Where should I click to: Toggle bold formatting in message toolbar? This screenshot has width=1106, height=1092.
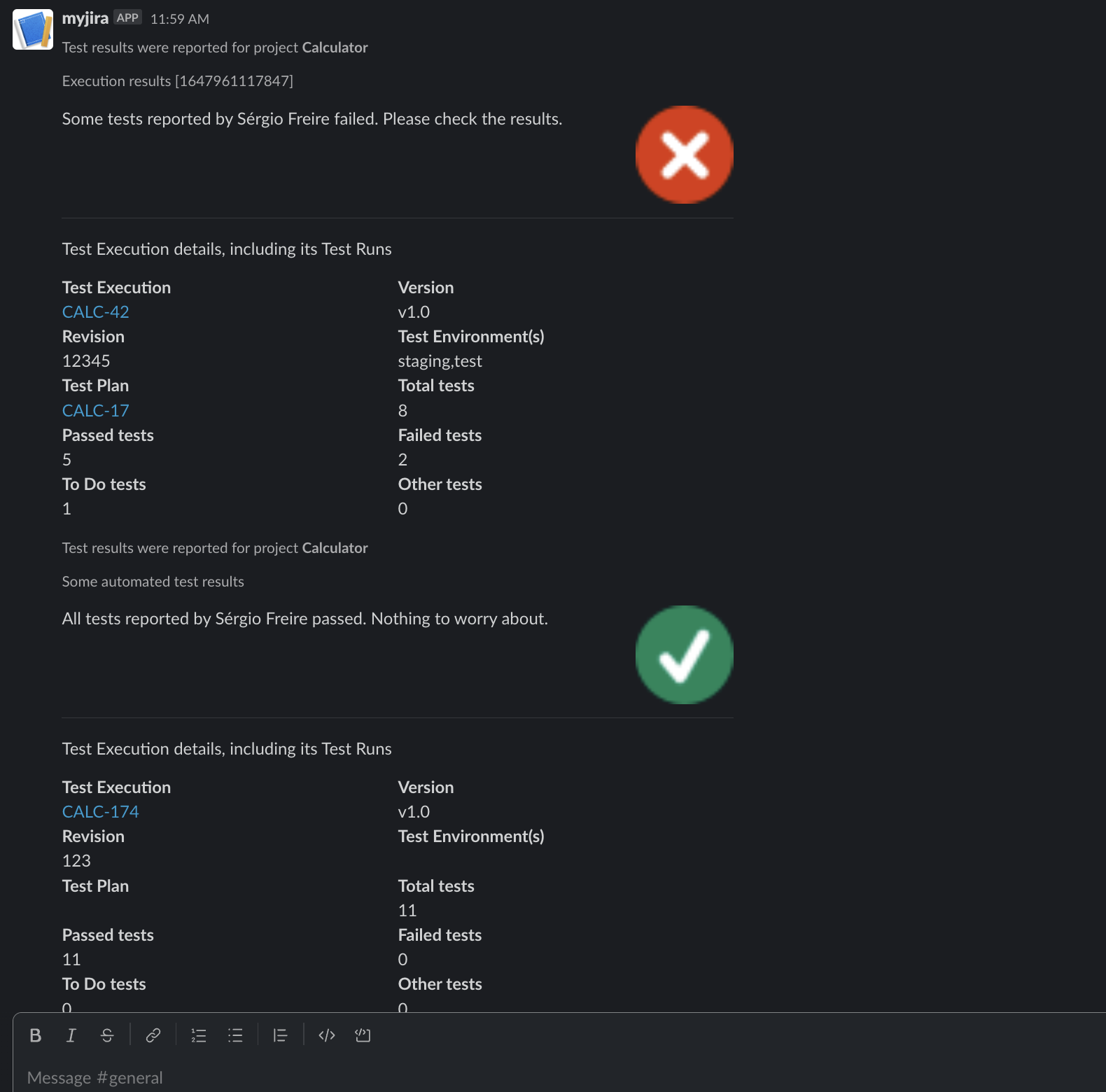pyautogui.click(x=36, y=1035)
